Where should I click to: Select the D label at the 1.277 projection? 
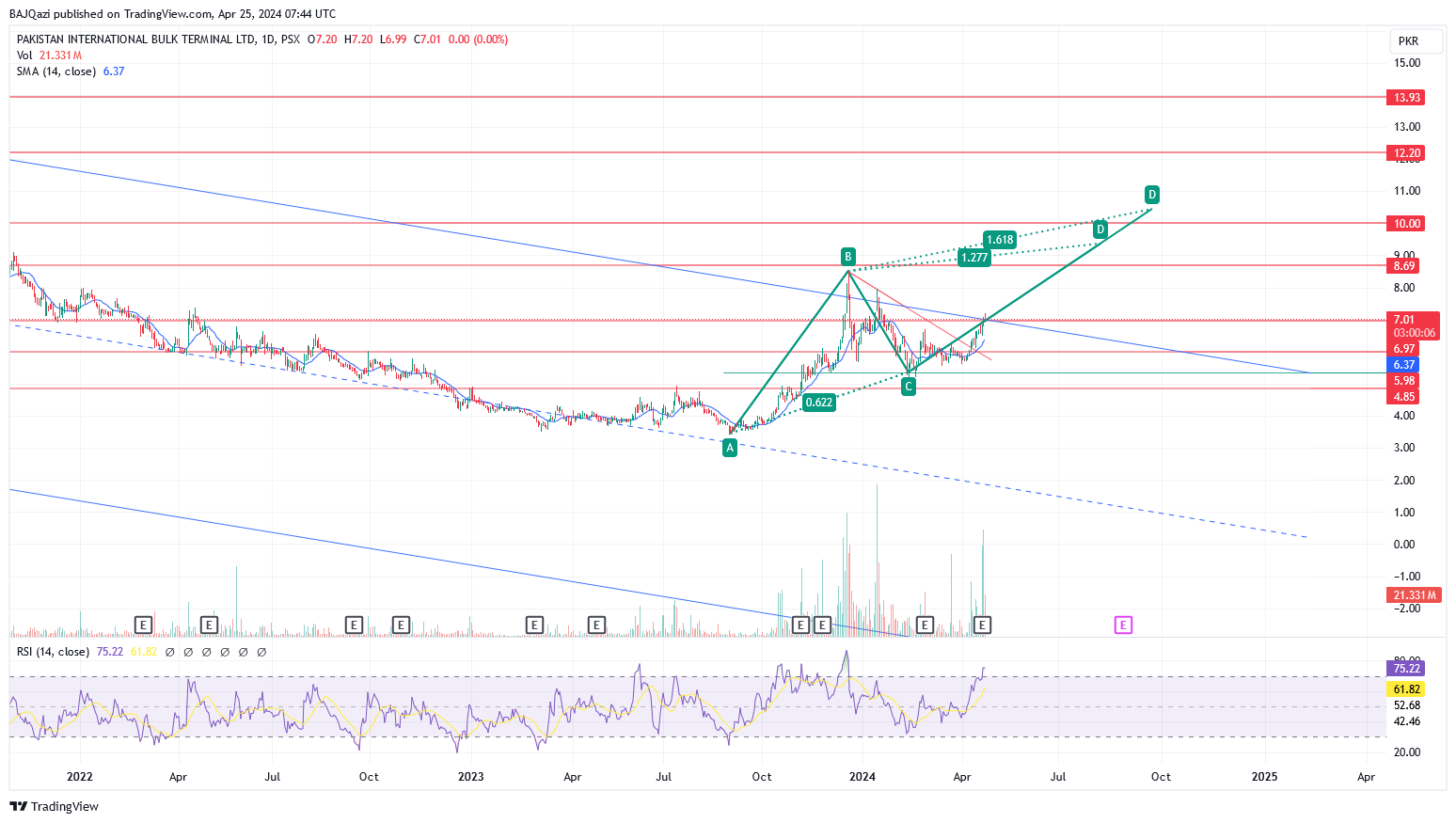(x=1100, y=229)
